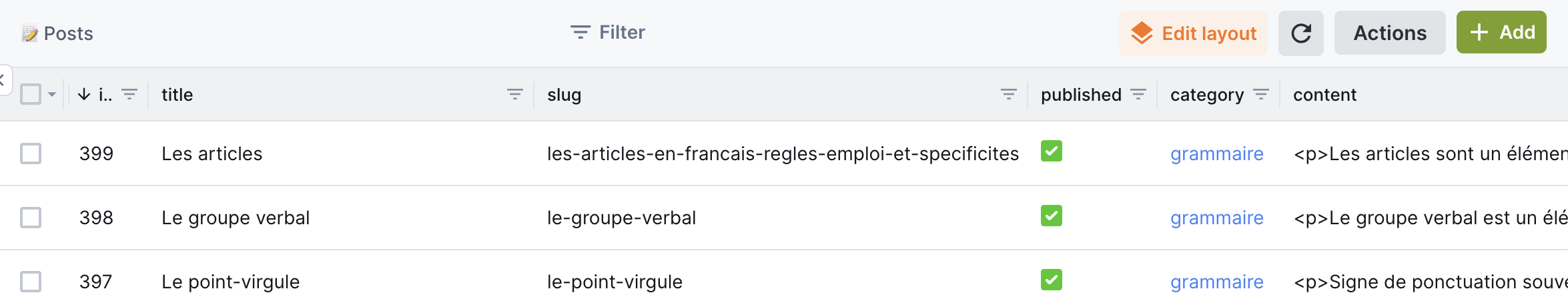The height and width of the screenshot is (307, 1568).
Task: Open filter on the category column
Action: click(1261, 95)
